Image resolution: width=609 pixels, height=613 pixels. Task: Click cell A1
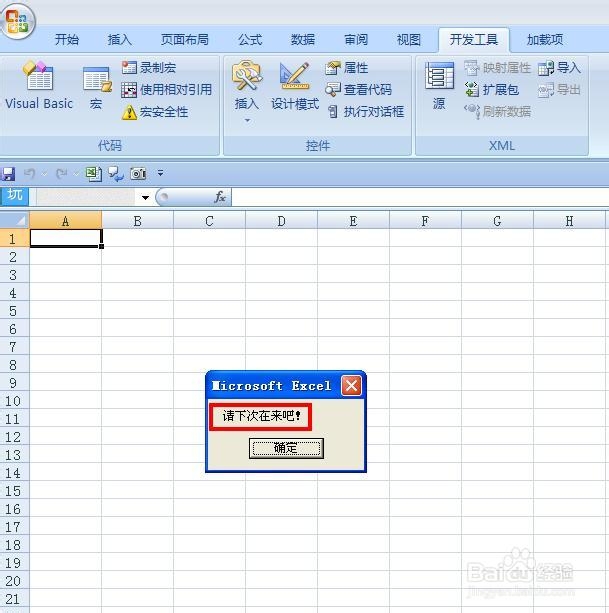(x=66, y=238)
